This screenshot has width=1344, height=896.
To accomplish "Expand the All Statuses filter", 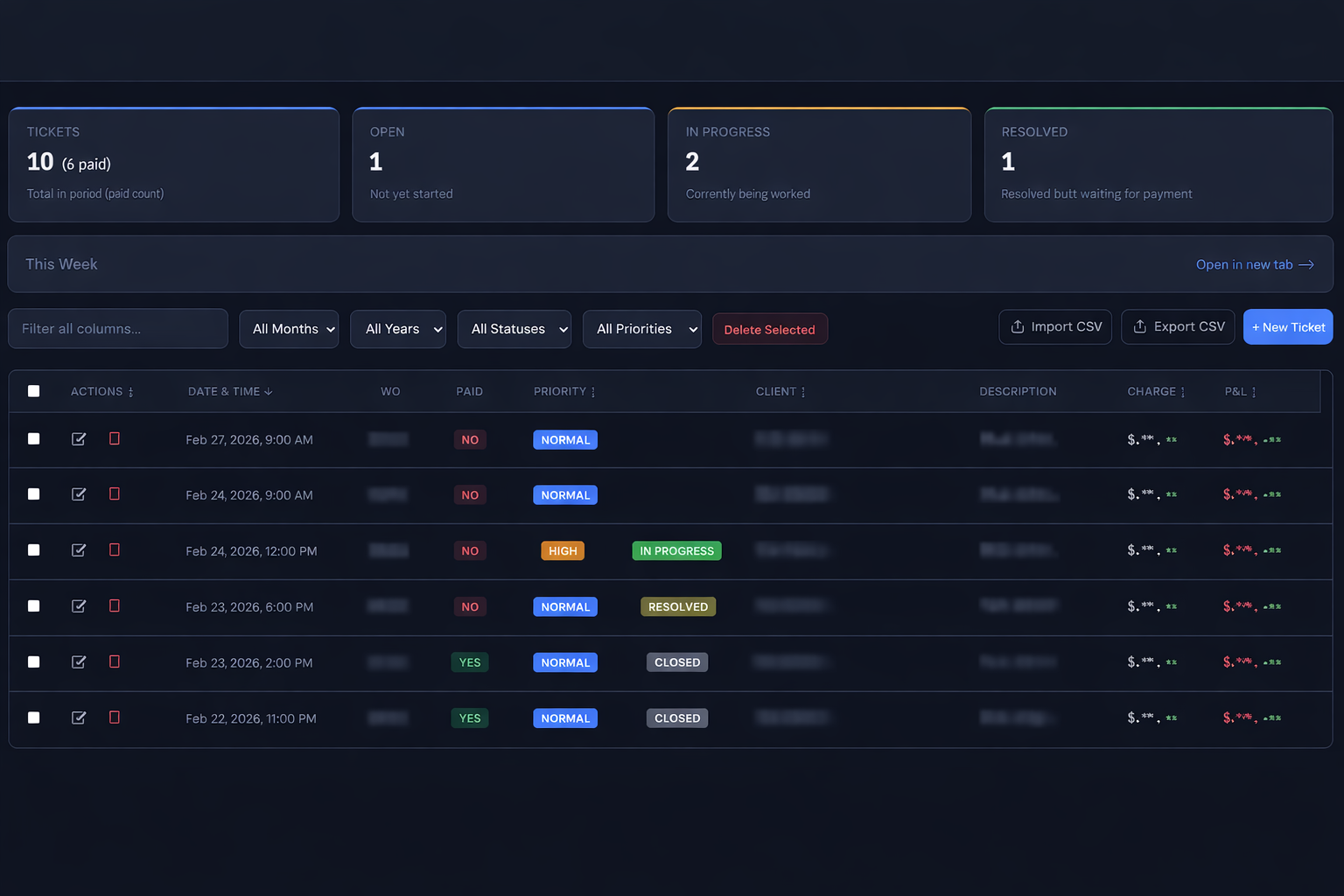I will pyautogui.click(x=514, y=328).
